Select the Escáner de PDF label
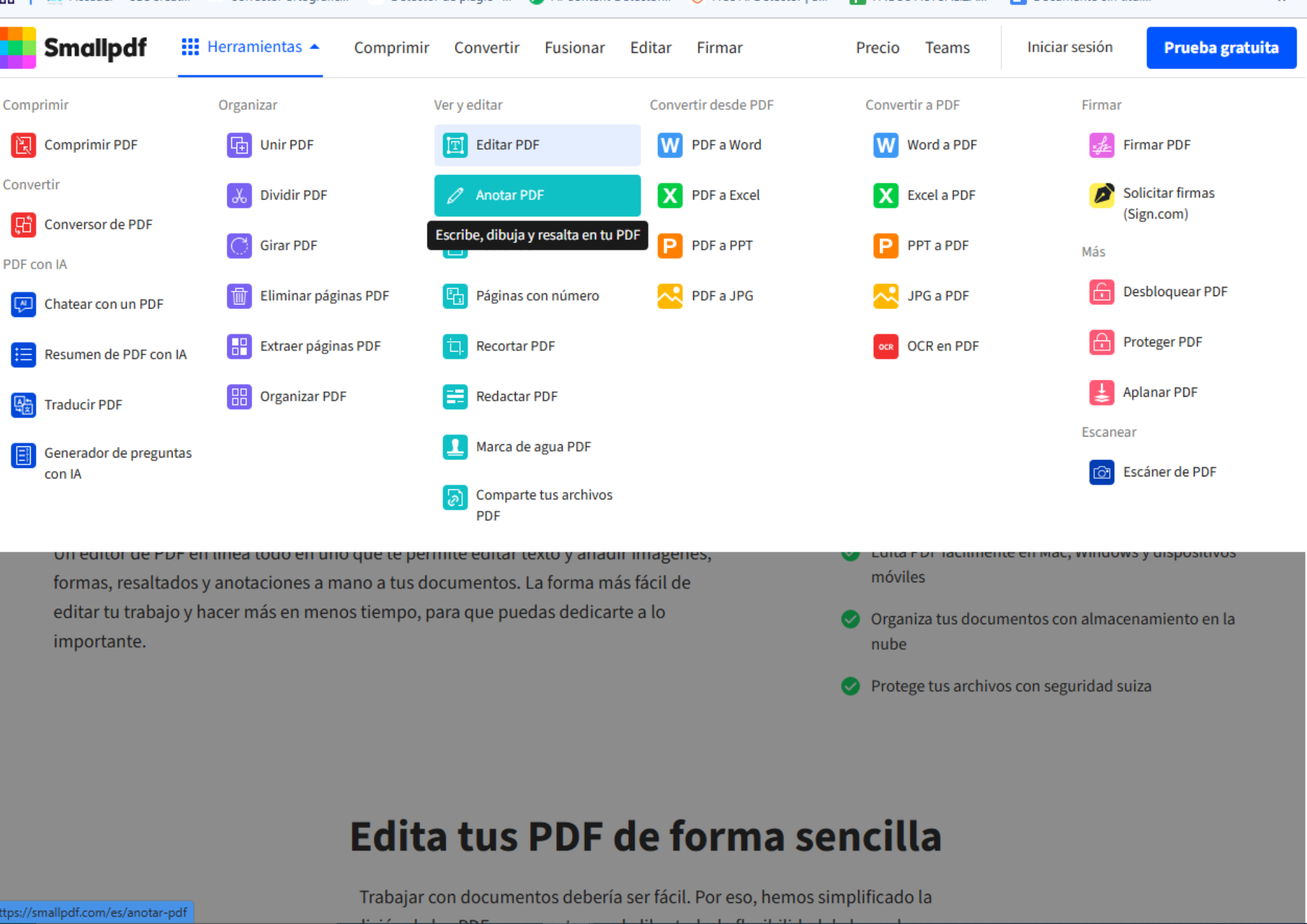 tap(1170, 472)
